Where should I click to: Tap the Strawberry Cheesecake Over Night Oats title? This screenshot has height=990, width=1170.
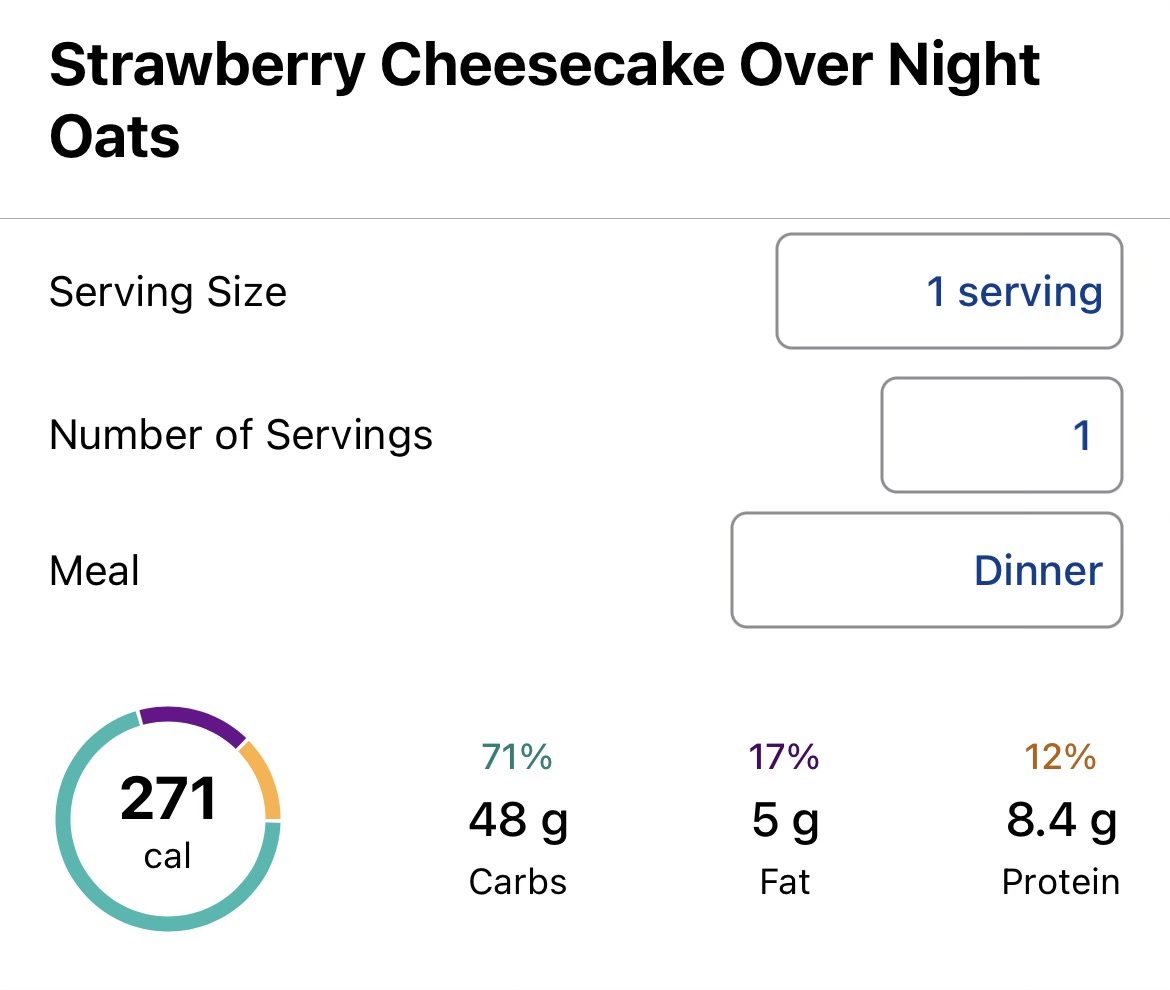(x=544, y=100)
